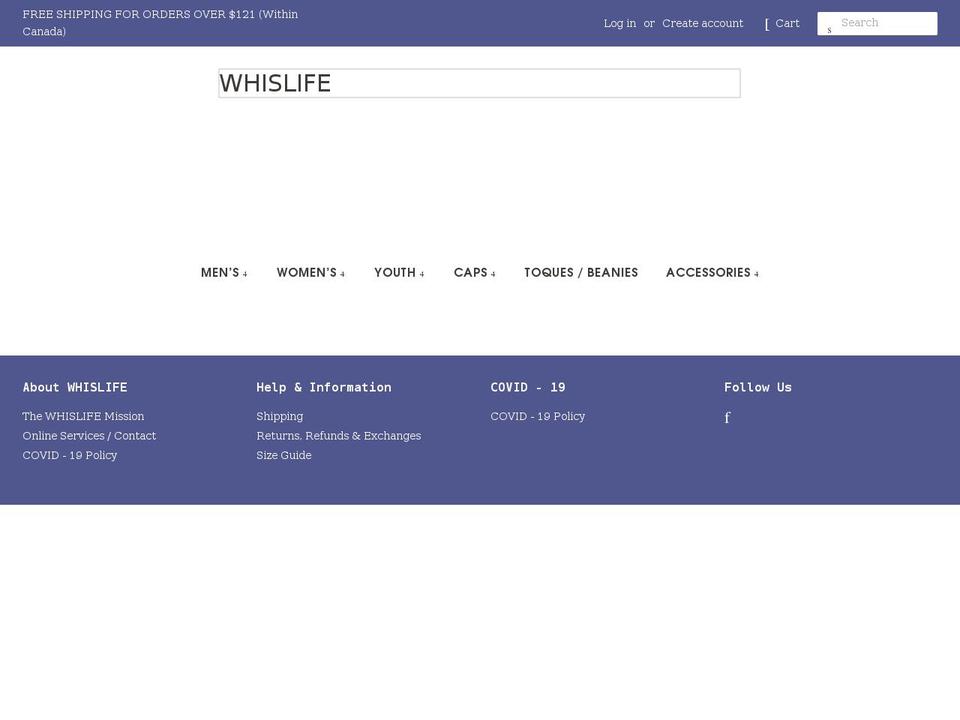
Task: Visit Online Services / Contact link
Action: click(x=89, y=436)
